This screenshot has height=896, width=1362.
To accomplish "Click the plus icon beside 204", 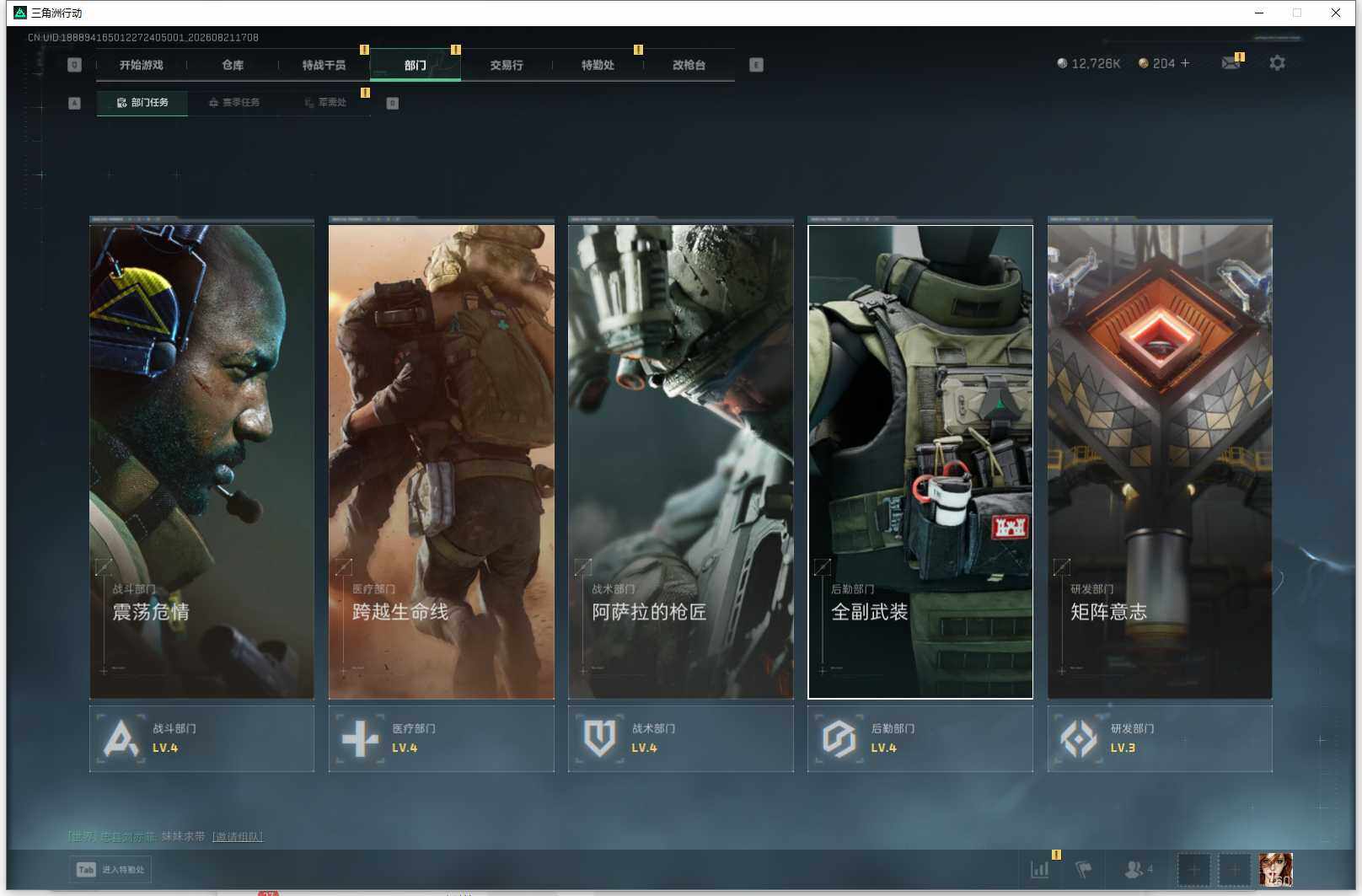I will click(1185, 63).
